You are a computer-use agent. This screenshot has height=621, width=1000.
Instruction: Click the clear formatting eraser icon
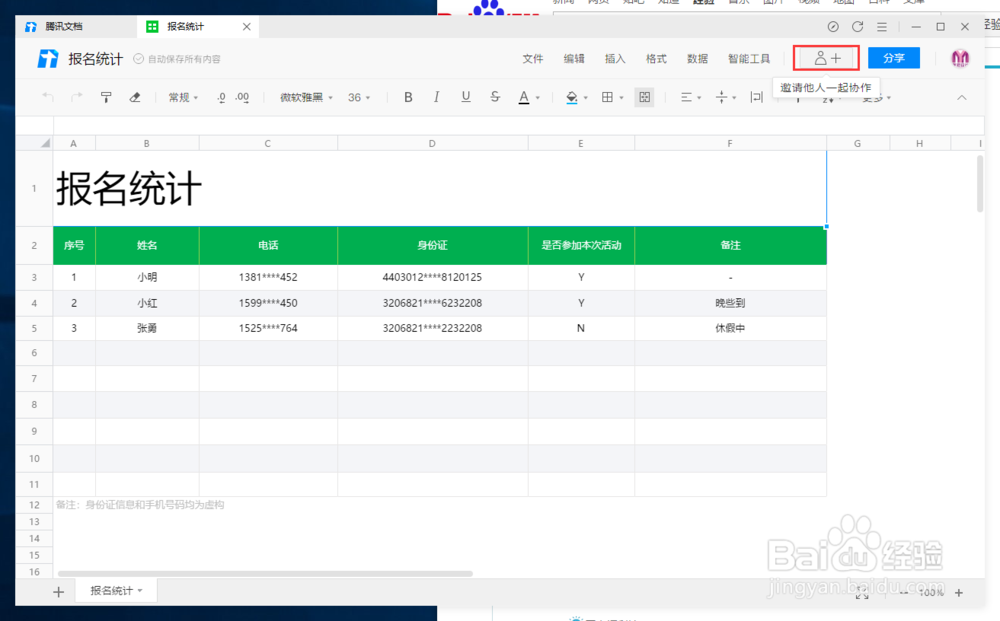coord(135,97)
